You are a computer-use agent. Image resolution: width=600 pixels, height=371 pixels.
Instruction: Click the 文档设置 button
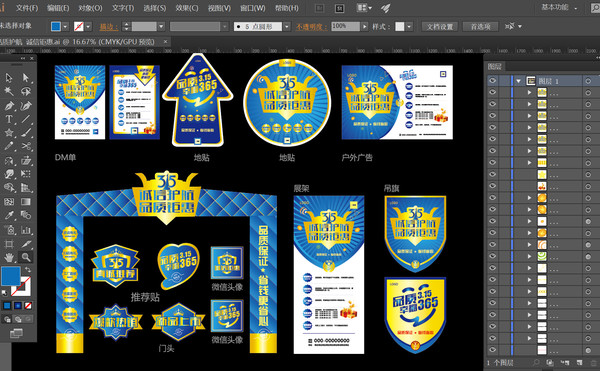[x=440, y=26]
